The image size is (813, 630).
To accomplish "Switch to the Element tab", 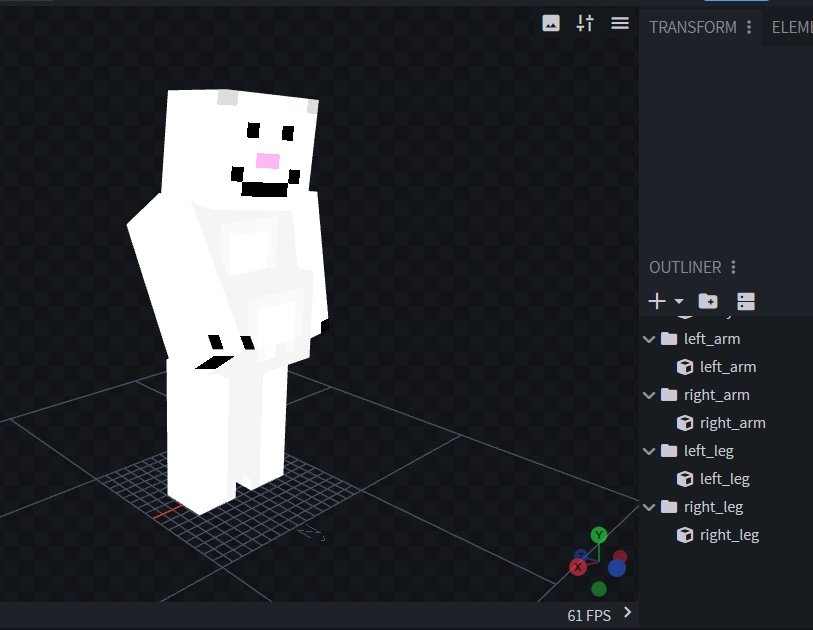I will pos(792,27).
